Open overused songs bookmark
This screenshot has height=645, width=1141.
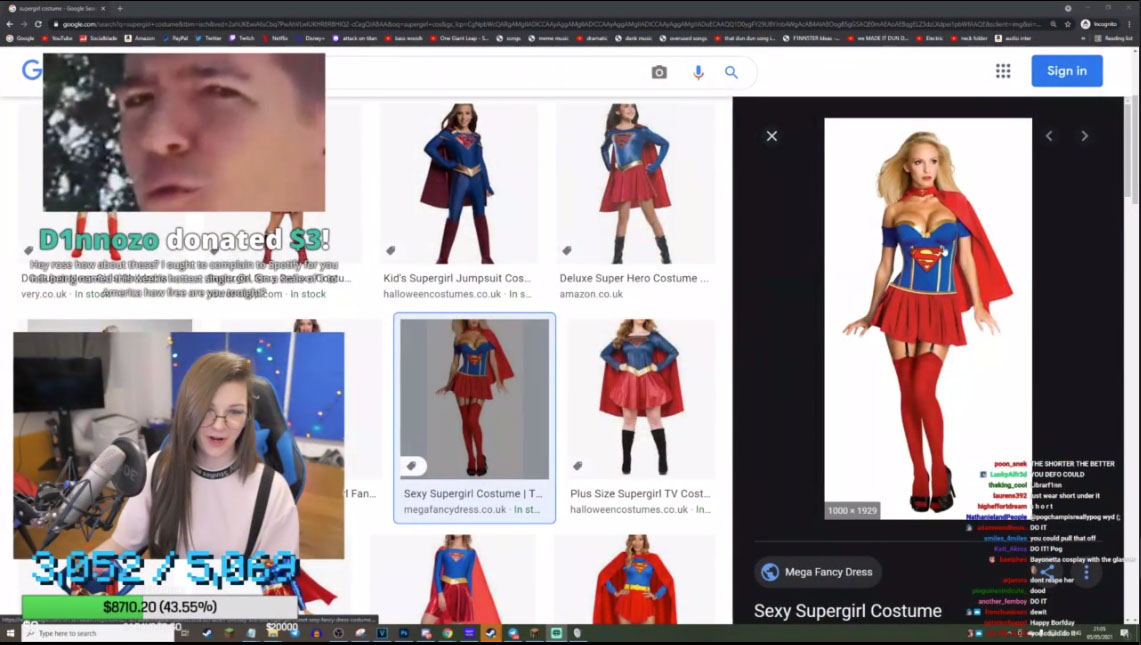pos(683,38)
